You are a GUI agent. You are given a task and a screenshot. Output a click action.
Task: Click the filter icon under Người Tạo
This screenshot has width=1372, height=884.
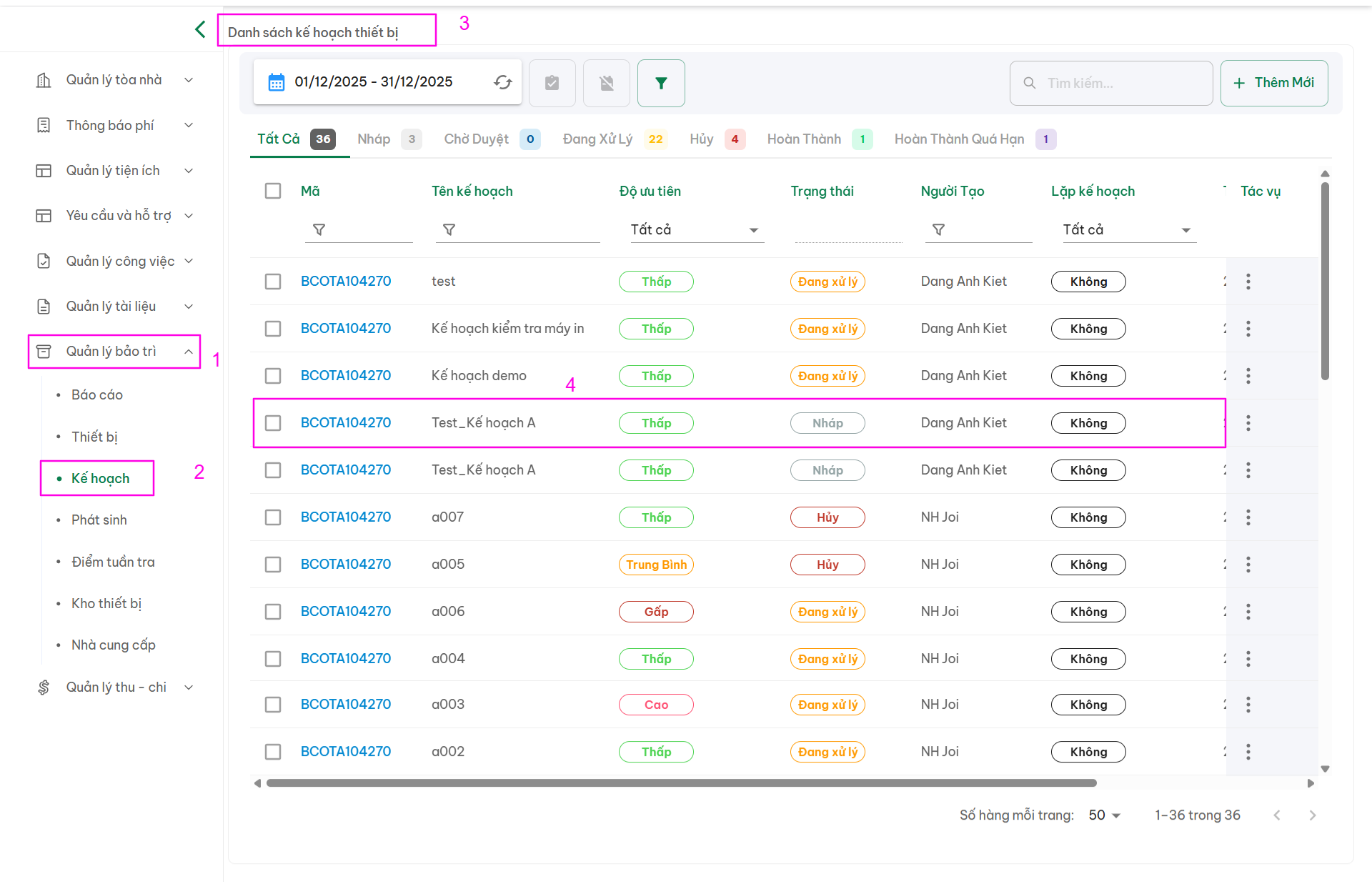point(939,229)
